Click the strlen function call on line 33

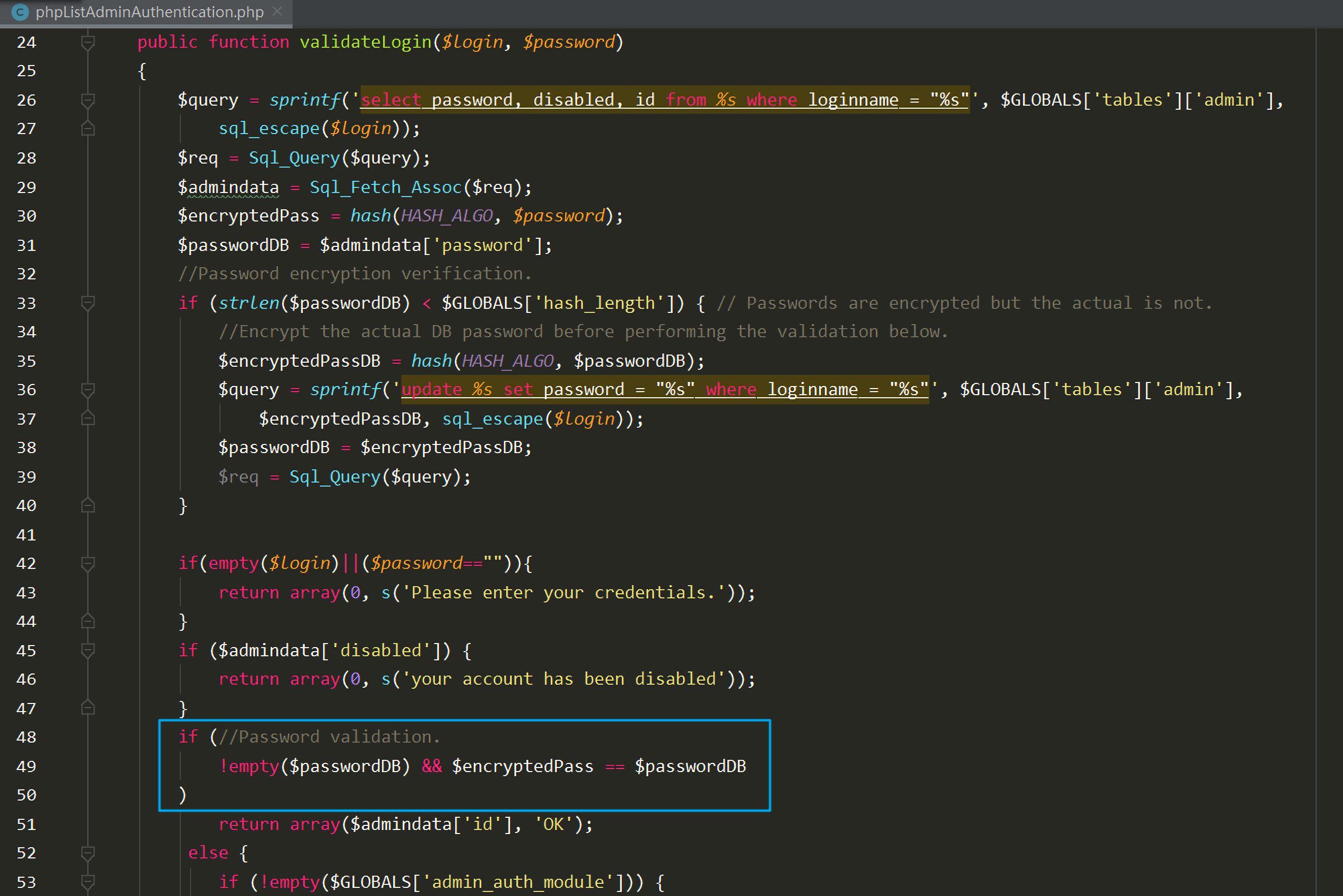point(248,303)
